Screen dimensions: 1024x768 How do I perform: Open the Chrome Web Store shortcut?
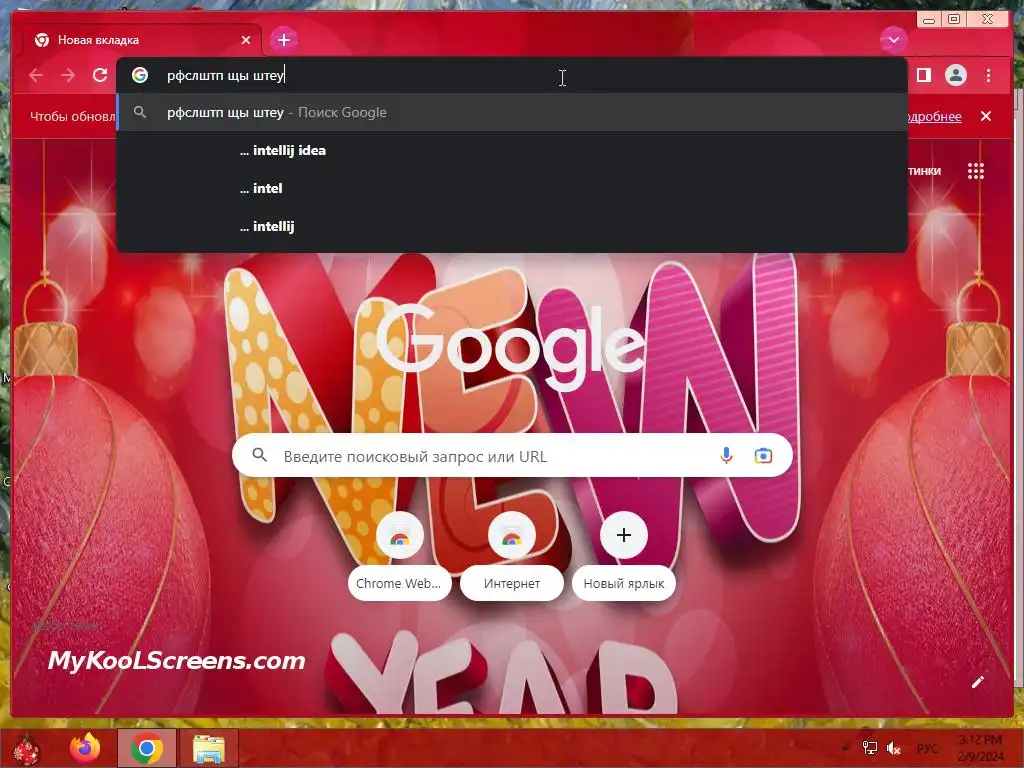[x=400, y=556]
